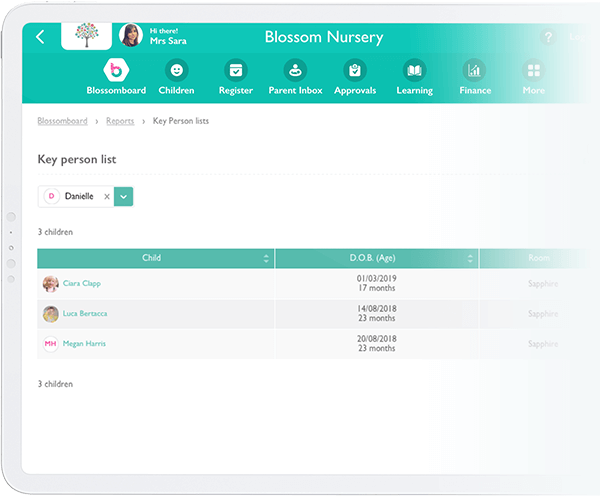This screenshot has width=600, height=496.
Task: Click the Key person list heading
Action: 77,160
